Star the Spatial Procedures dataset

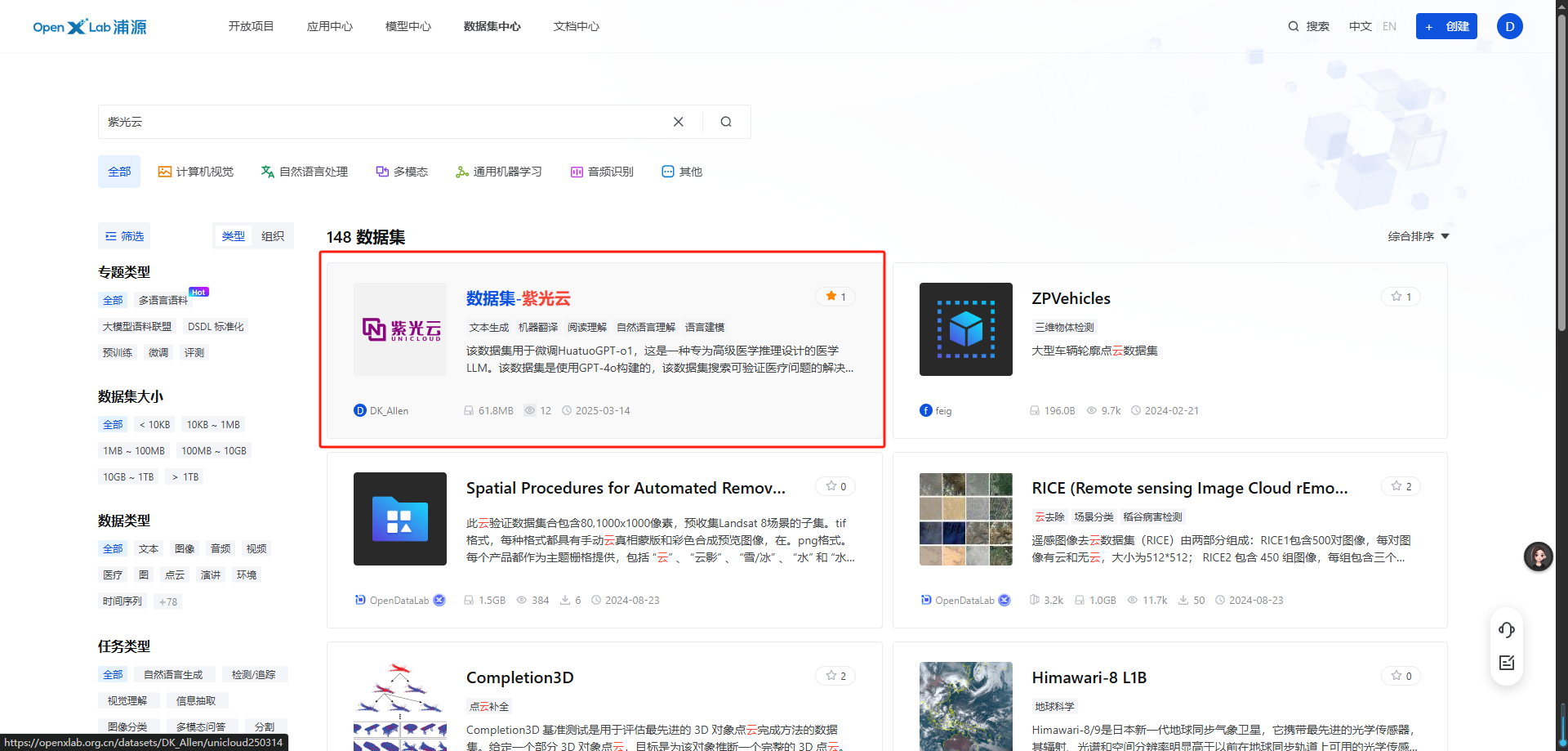(835, 486)
